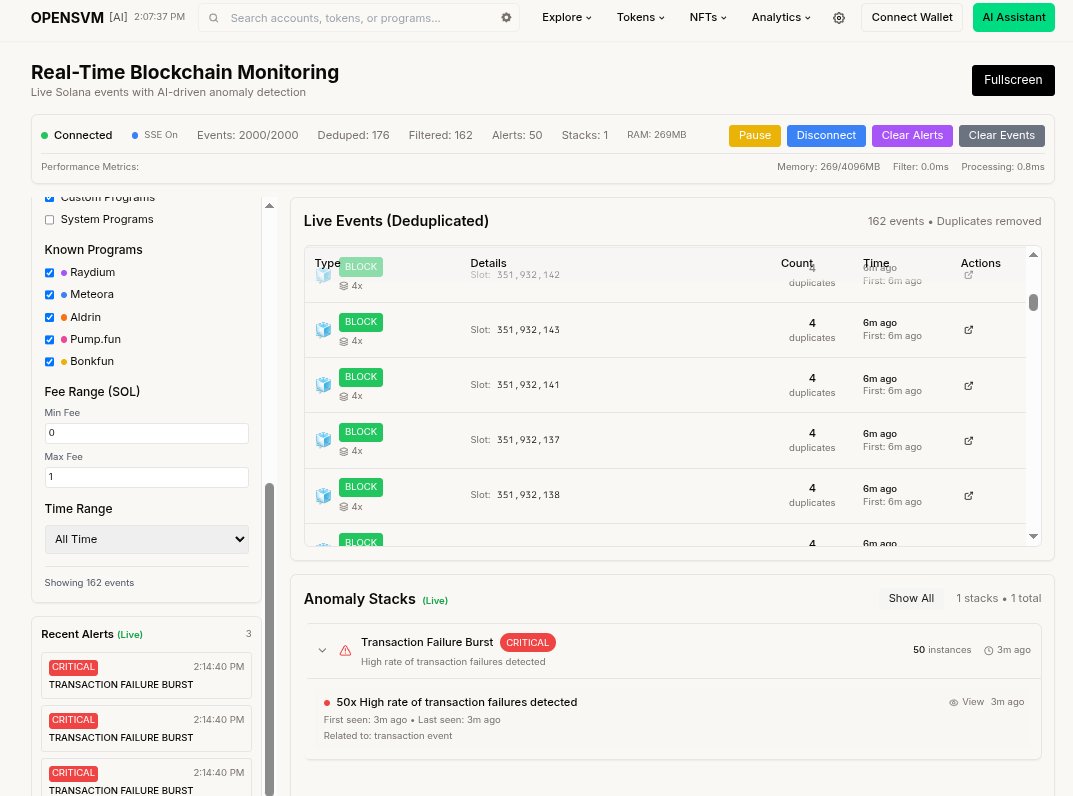Enable the System Programs checkbox
Screen dimensions: 1073x796
[49, 219]
